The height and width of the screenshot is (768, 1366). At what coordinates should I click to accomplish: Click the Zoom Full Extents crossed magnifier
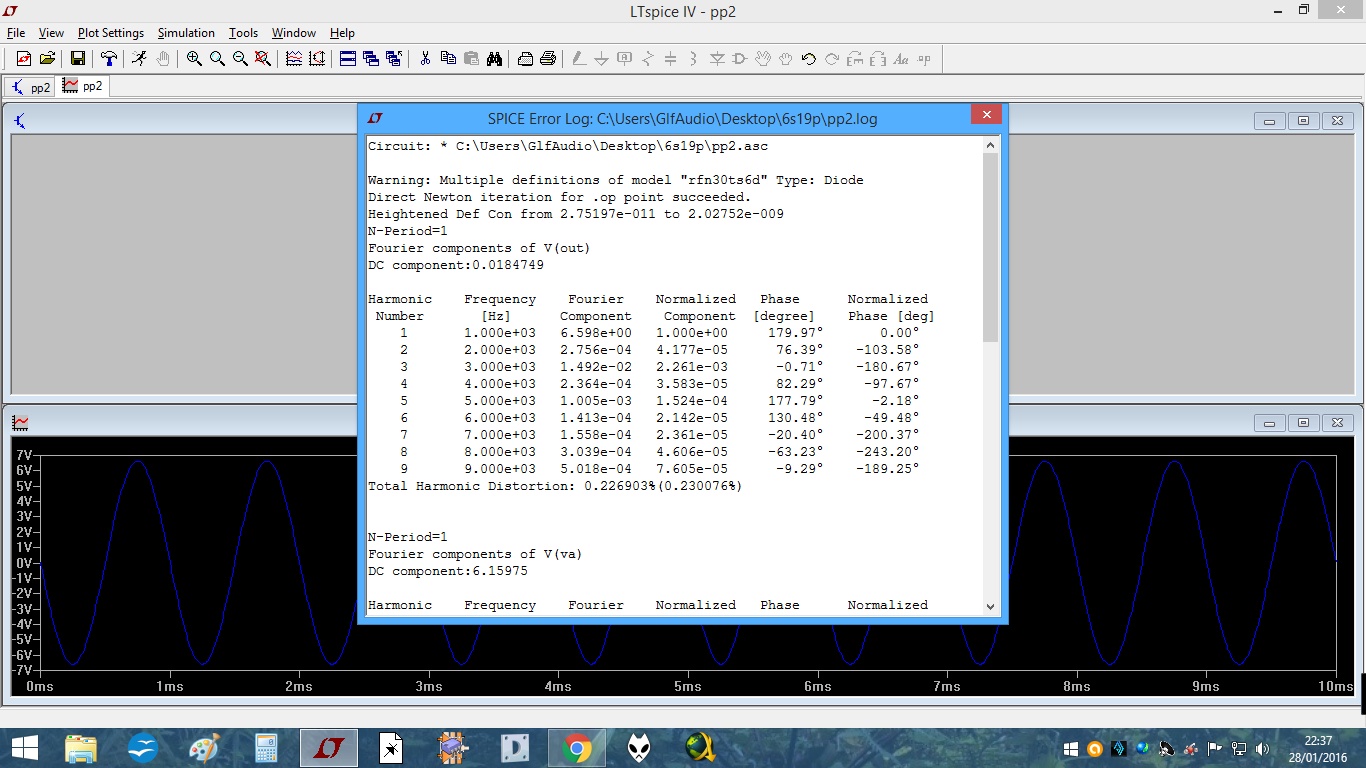[263, 59]
